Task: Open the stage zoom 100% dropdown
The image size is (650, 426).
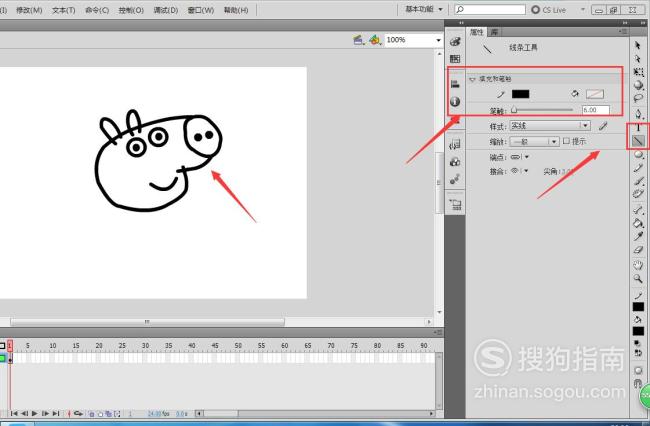Action: point(438,40)
